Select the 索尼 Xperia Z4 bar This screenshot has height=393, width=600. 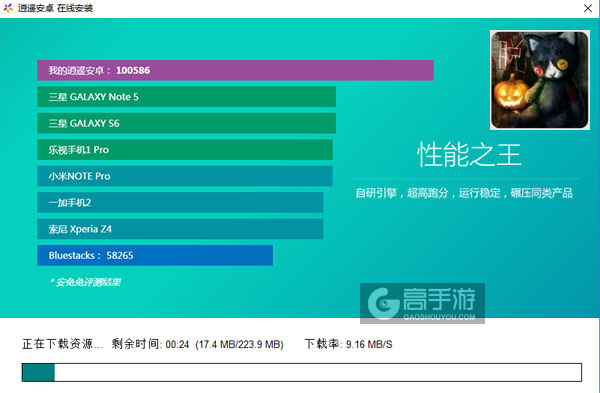click(x=180, y=229)
